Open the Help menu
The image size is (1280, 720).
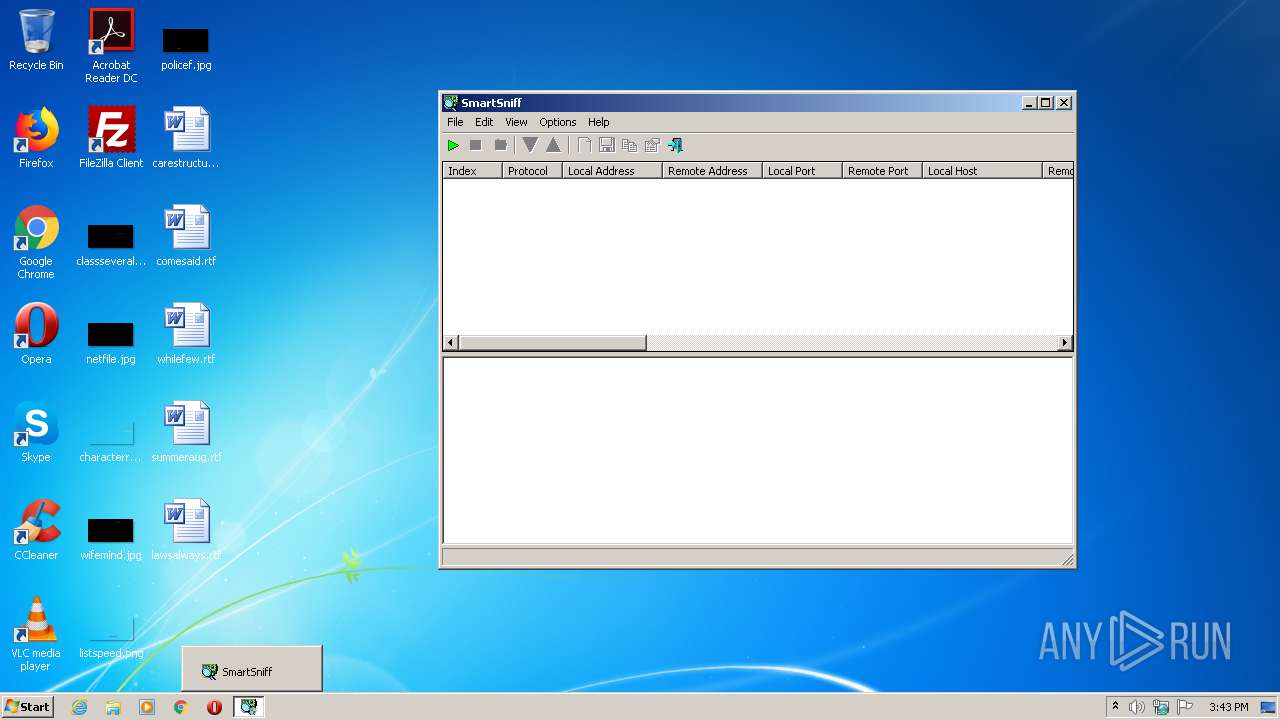(599, 122)
